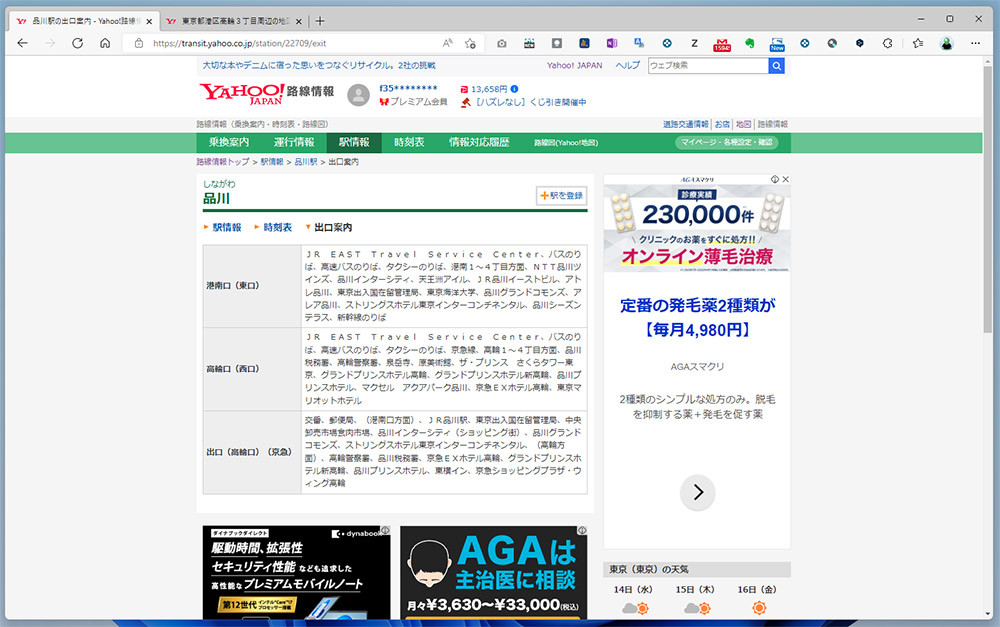Viewport: 1000px width, 627px height.
Task: Open the browser profile avatar icon
Action: tap(946, 43)
